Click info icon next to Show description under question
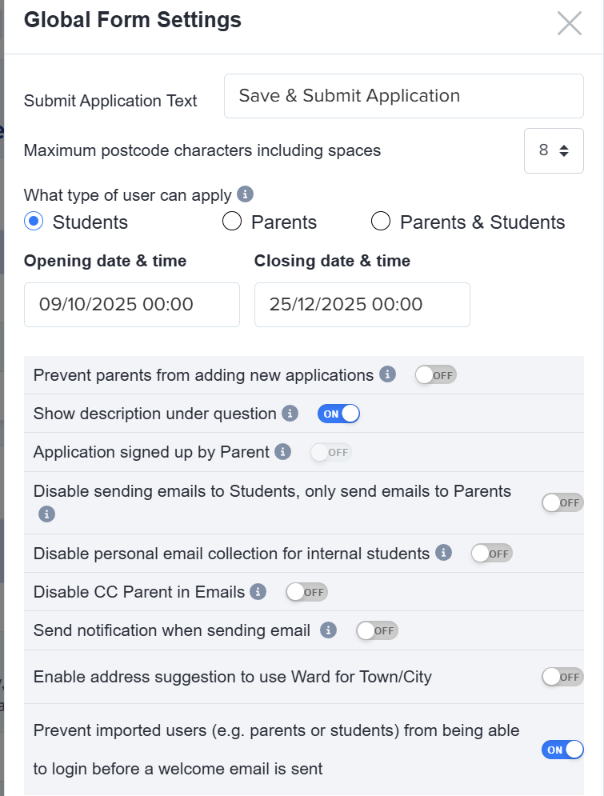604x796 pixels. [290, 413]
